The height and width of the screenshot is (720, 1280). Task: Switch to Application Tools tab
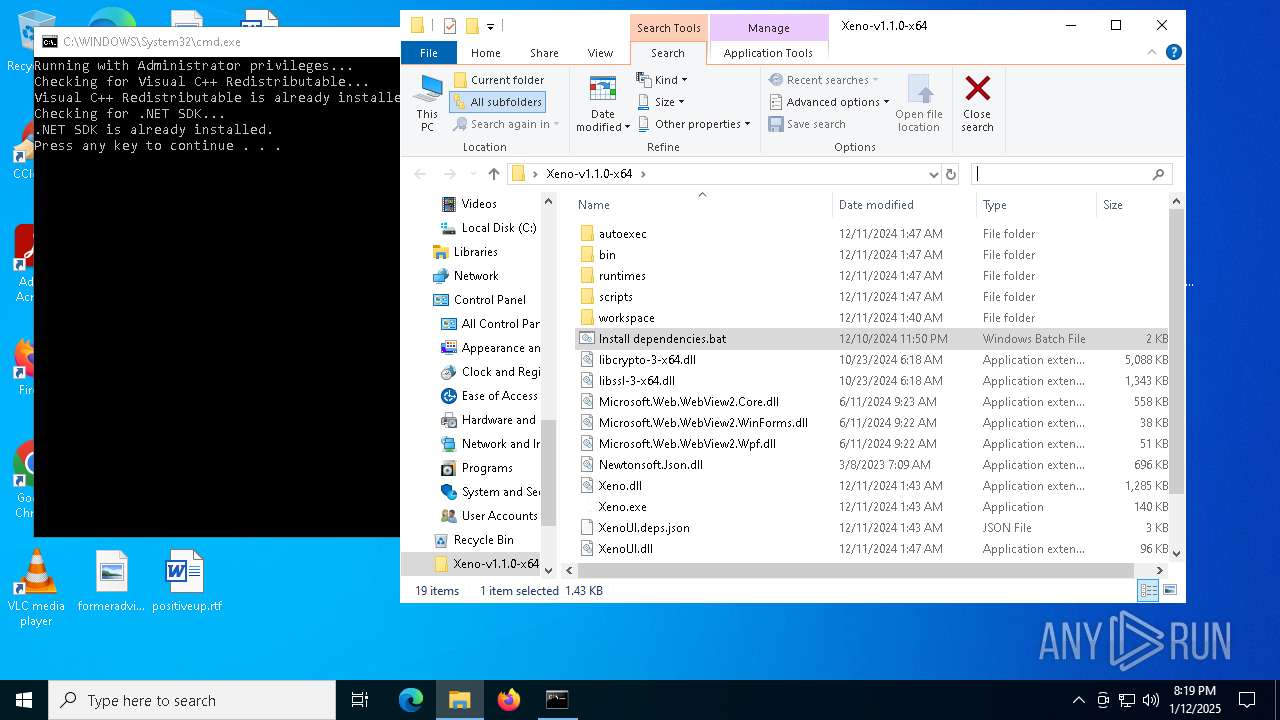point(768,53)
